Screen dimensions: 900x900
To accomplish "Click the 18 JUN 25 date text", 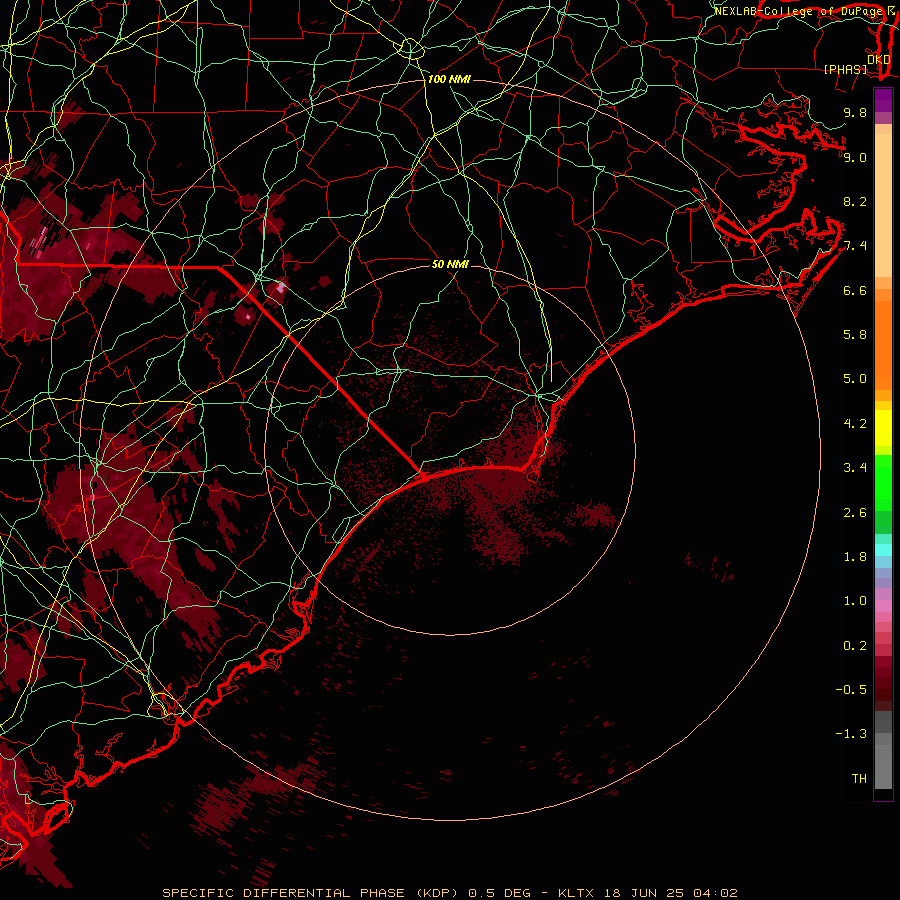I will [643, 893].
